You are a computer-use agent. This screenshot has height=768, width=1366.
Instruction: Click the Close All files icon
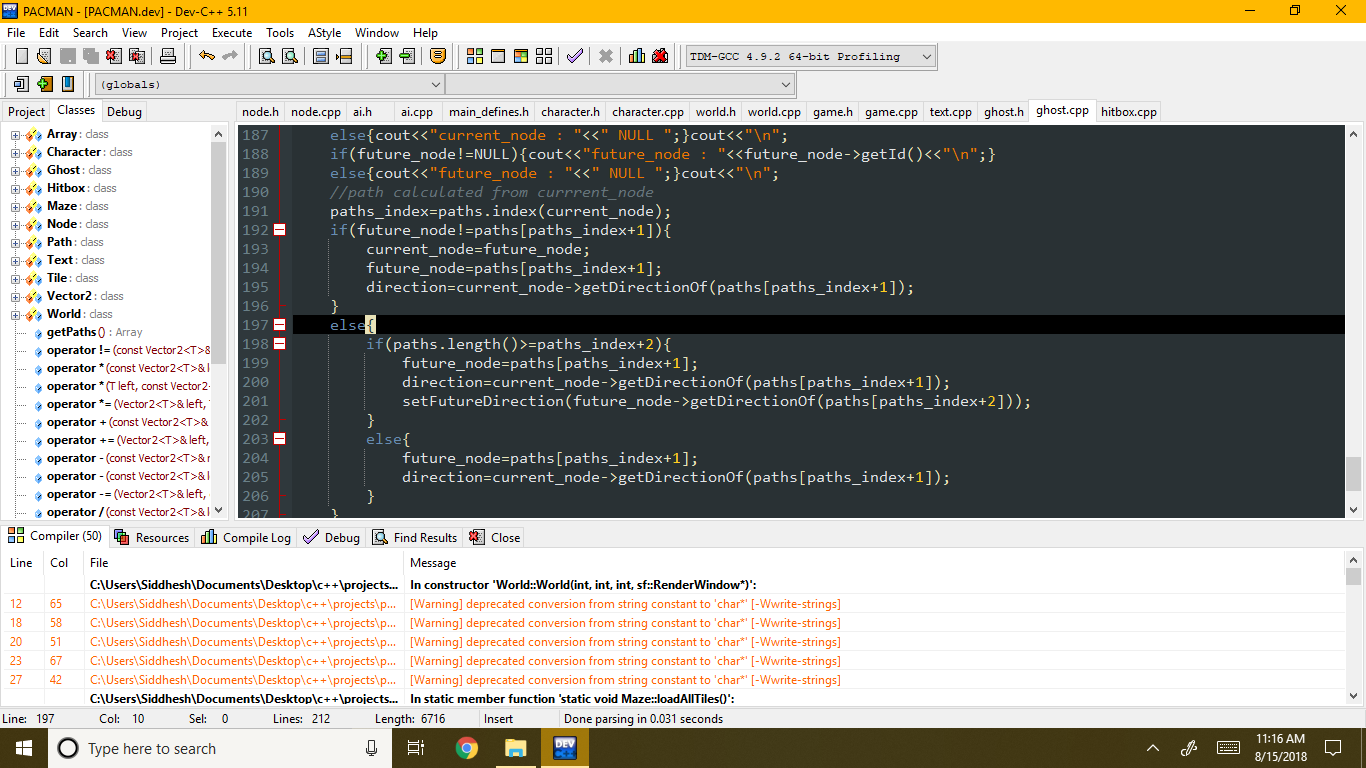(137, 56)
